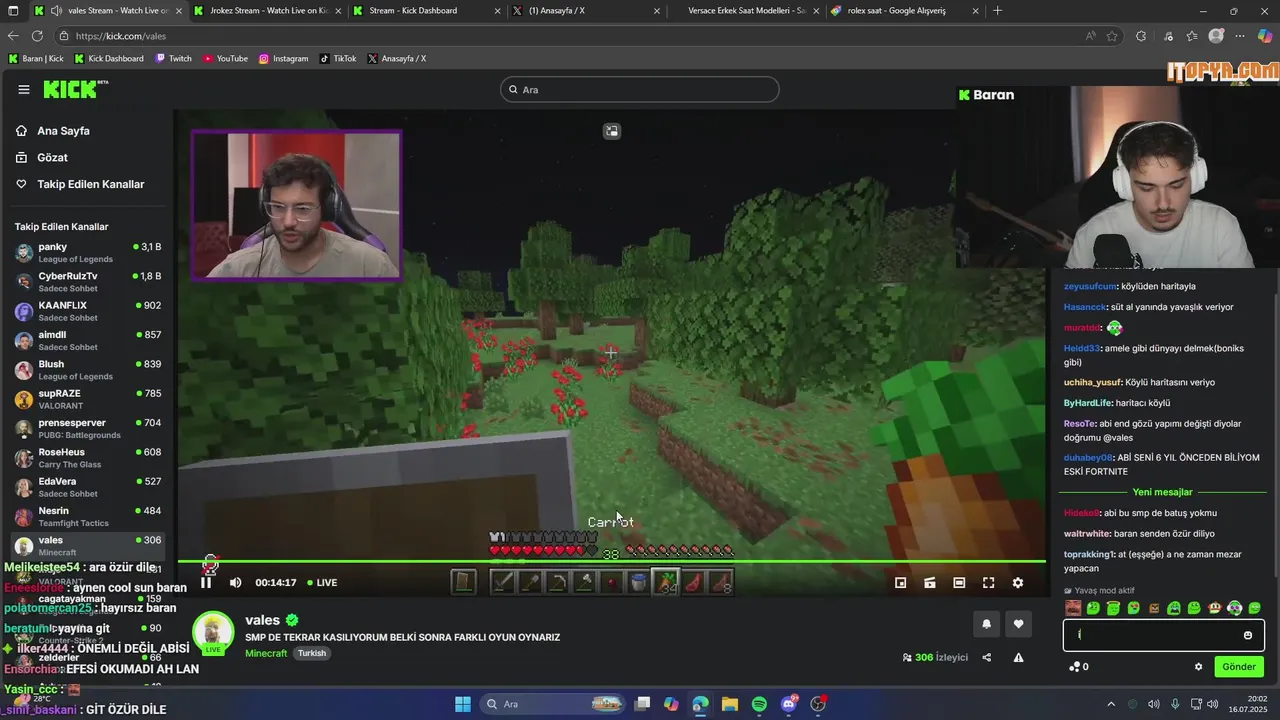The width and height of the screenshot is (1280, 720).
Task: Insert the headphones emote
Action: point(1234,608)
